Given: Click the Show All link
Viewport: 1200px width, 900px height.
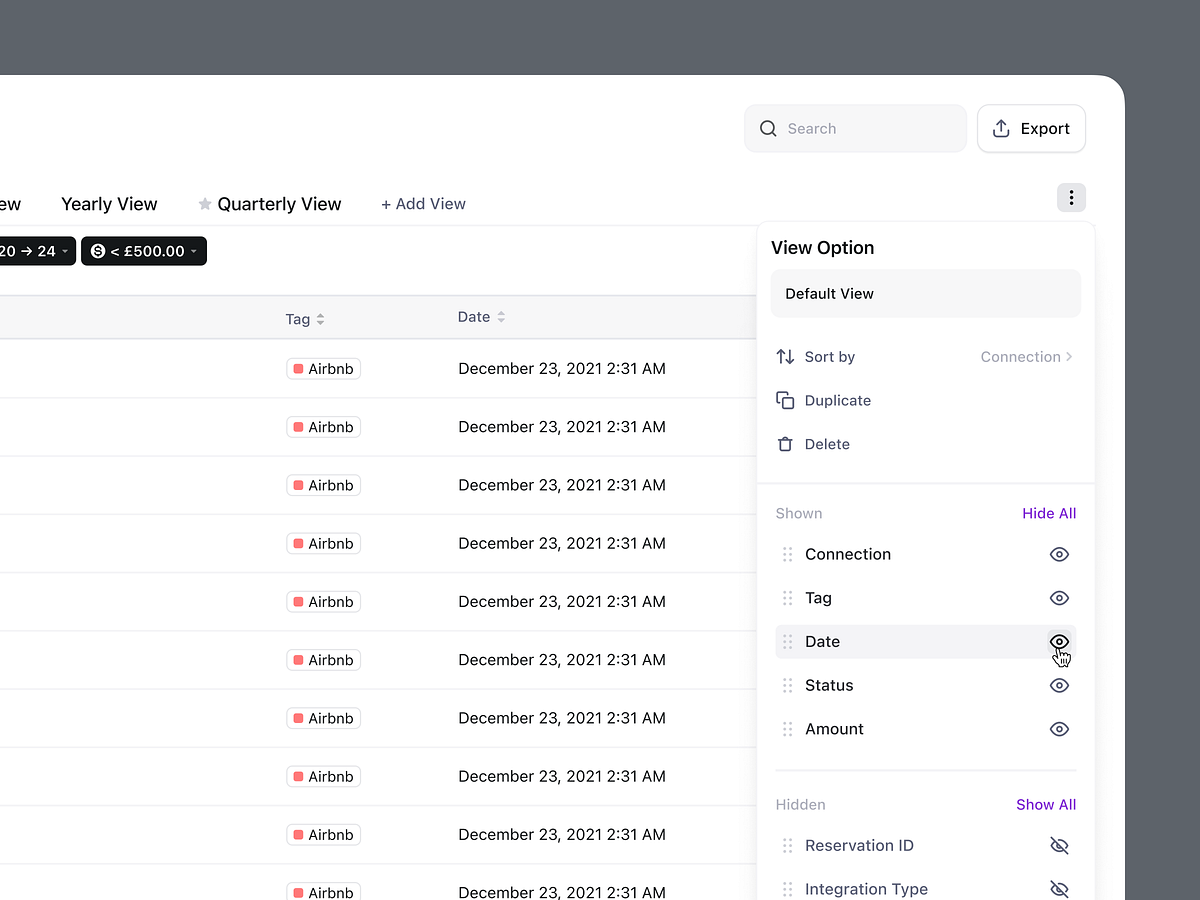Looking at the screenshot, I should point(1046,804).
